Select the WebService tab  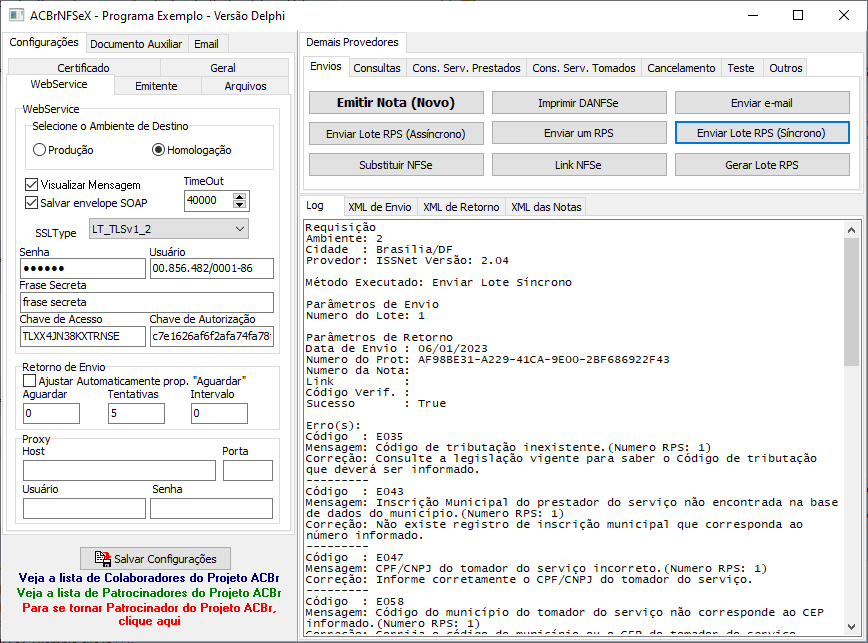click(x=59, y=84)
